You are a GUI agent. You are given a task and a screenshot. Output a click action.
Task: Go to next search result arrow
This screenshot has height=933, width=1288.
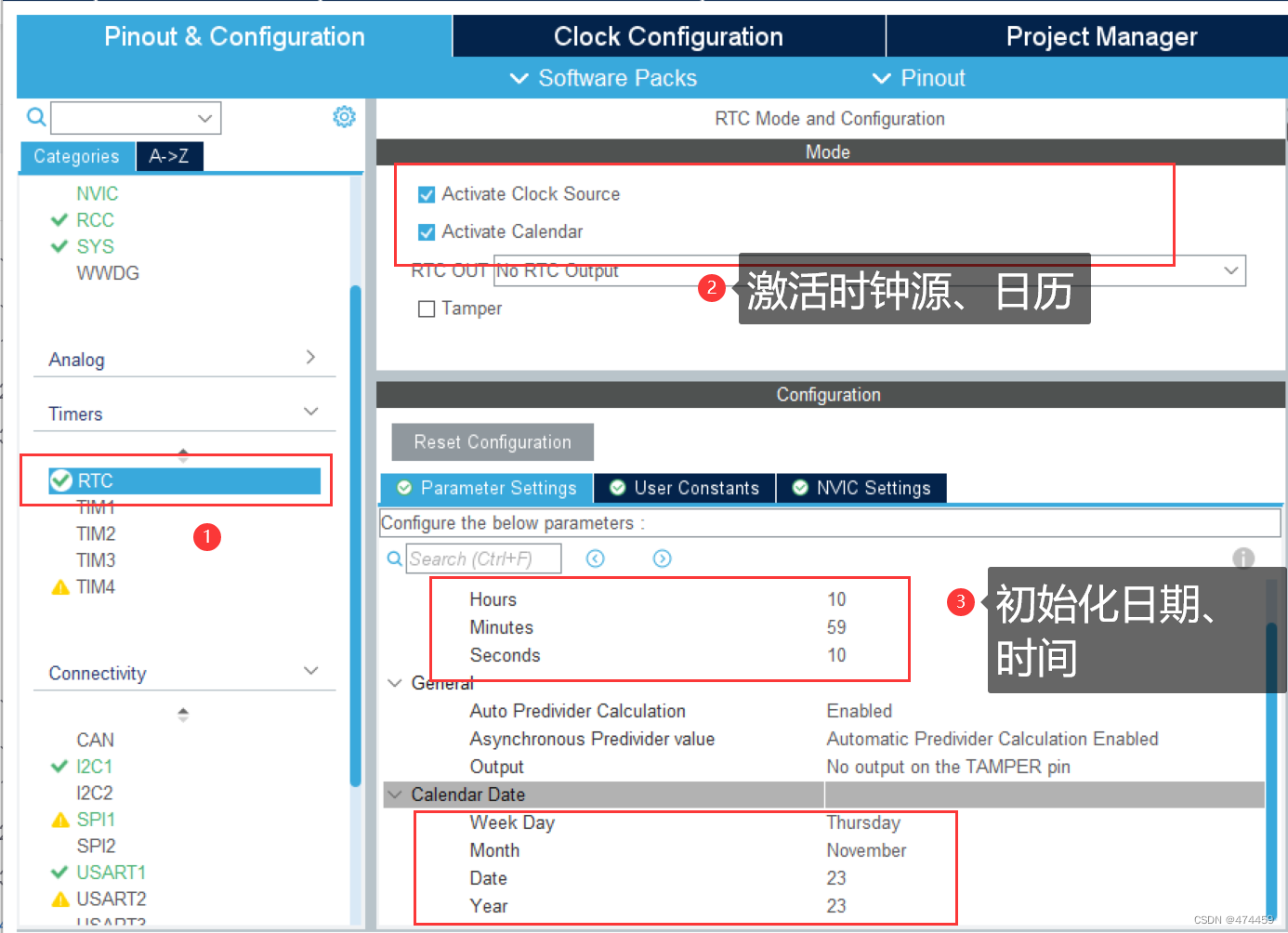(662, 558)
